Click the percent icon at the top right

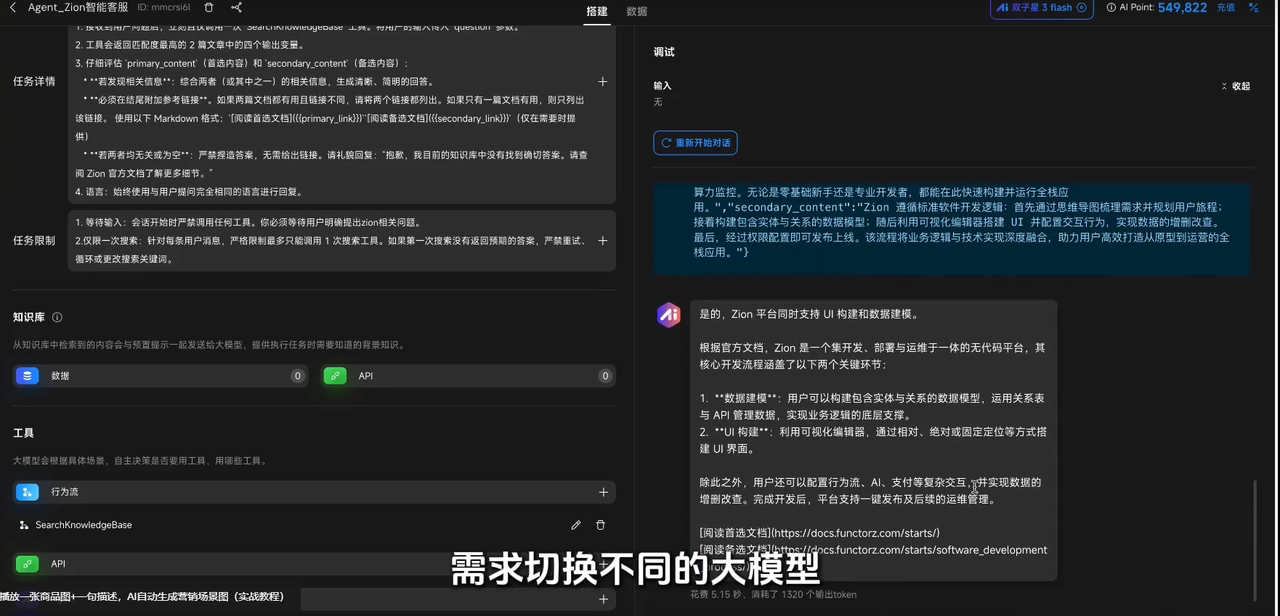pyautogui.click(x=1254, y=8)
